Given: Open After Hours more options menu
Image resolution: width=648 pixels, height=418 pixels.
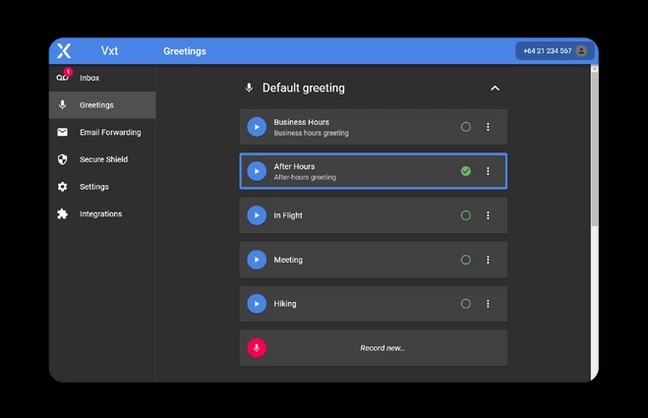Looking at the screenshot, I should coord(488,171).
